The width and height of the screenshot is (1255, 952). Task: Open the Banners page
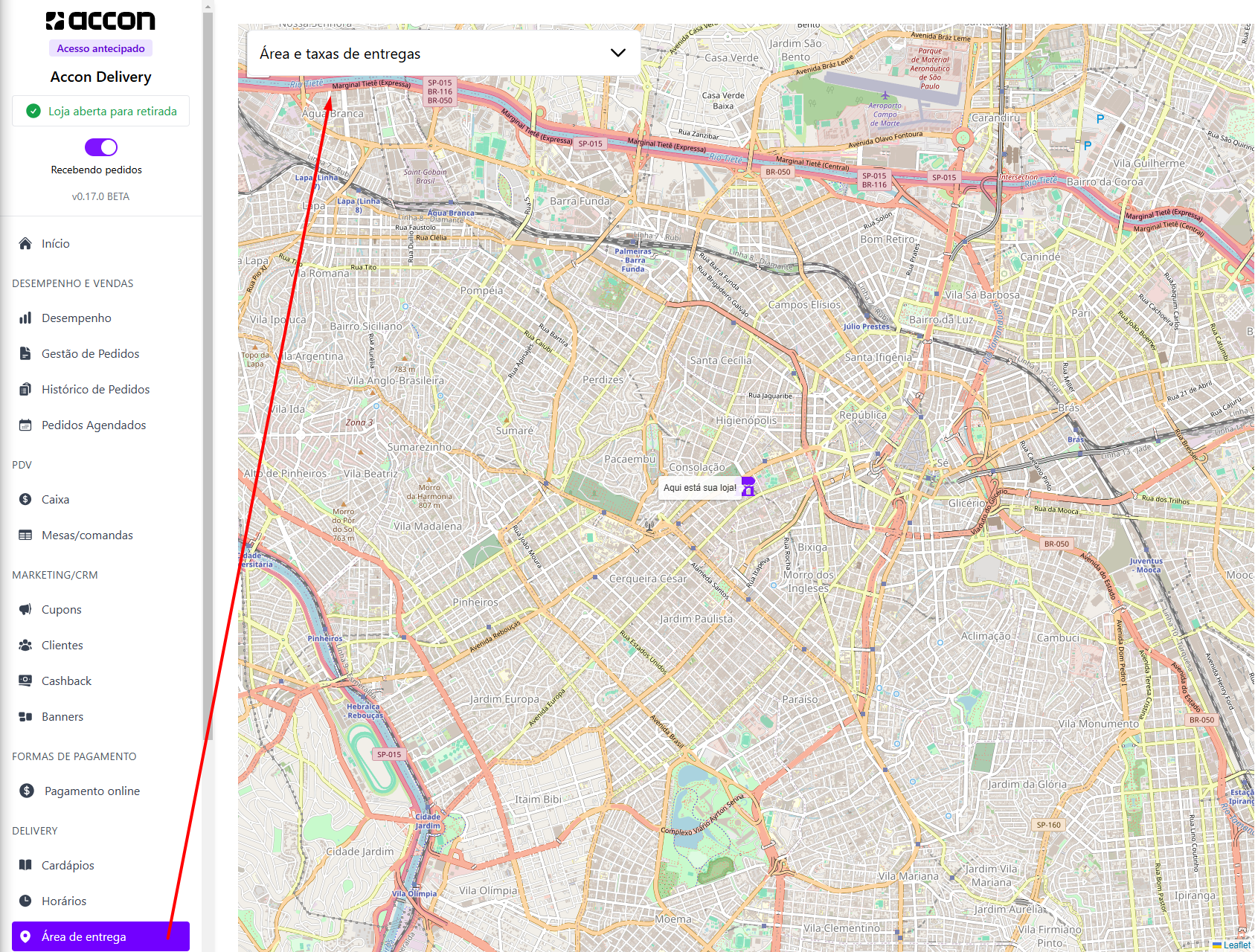click(x=101, y=716)
